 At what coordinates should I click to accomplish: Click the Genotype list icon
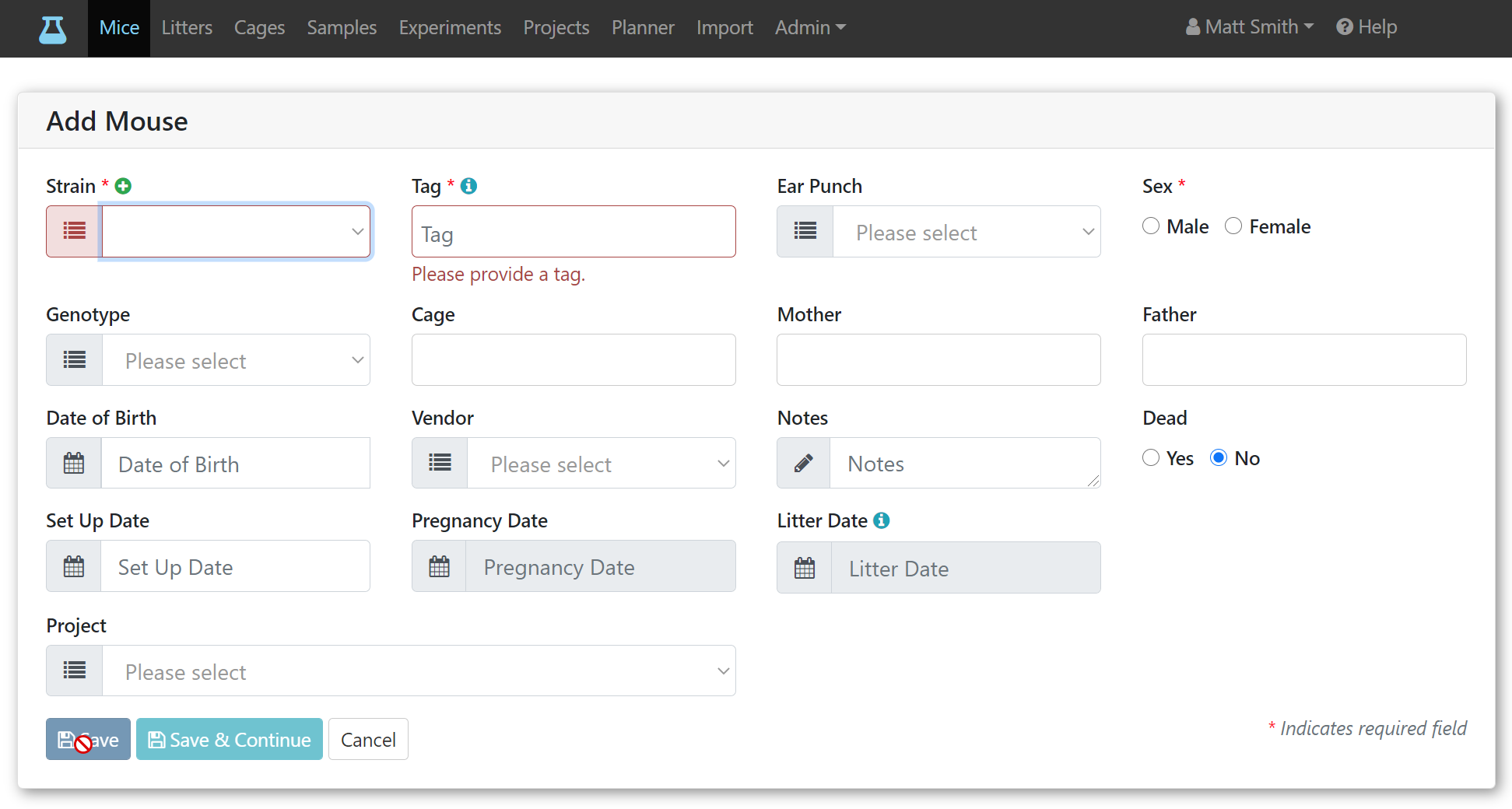pyautogui.click(x=75, y=359)
